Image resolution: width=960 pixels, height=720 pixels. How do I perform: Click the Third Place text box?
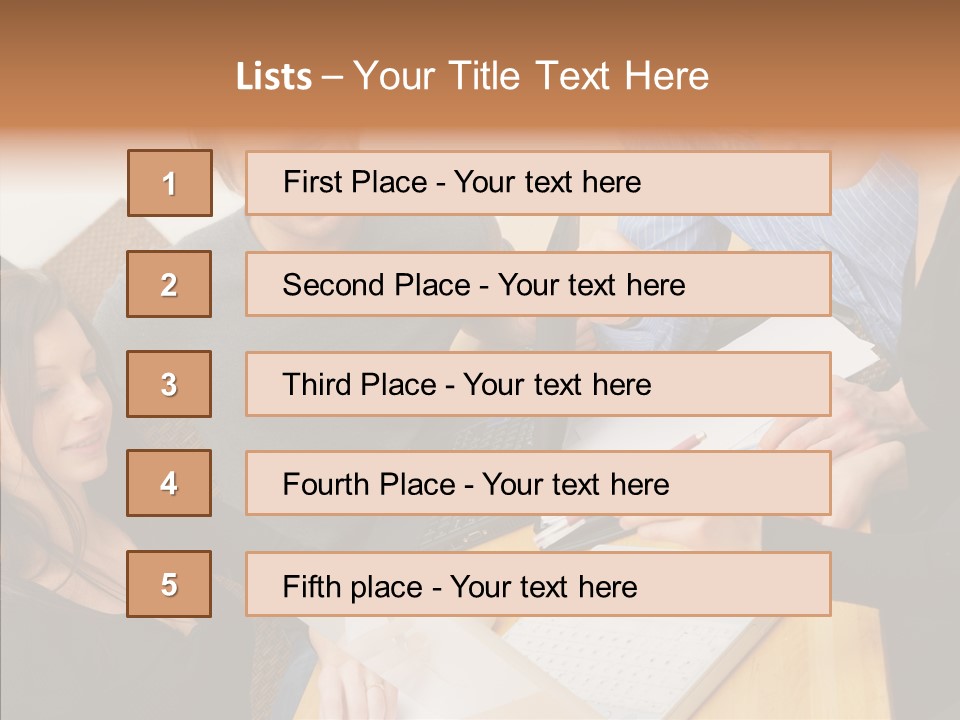538,384
